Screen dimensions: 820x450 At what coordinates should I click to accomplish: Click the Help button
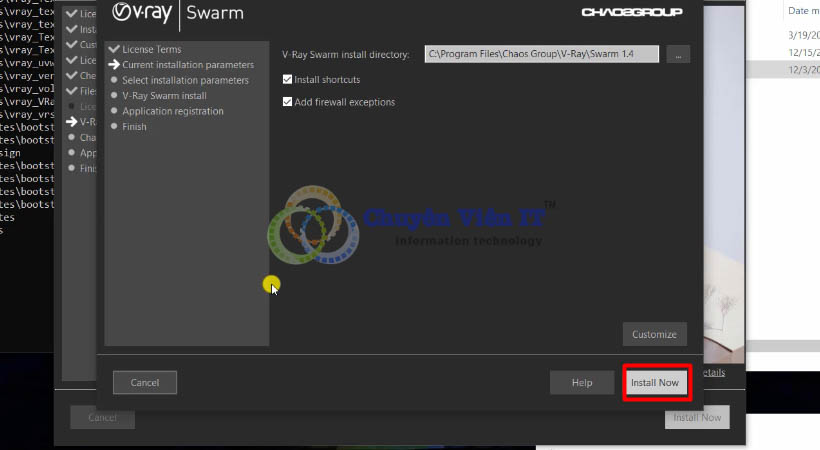pos(582,383)
